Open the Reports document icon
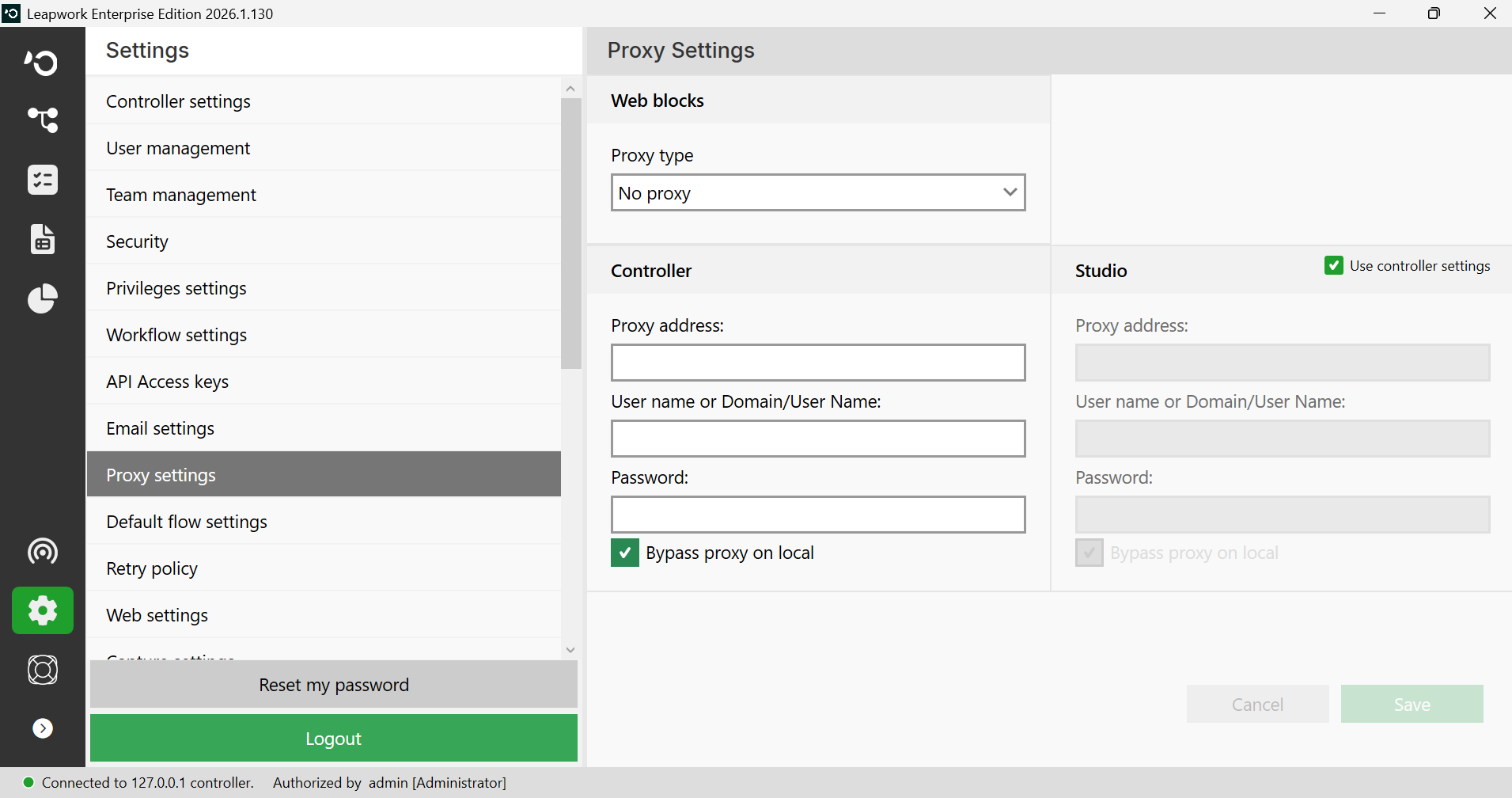The height and width of the screenshot is (798, 1512). point(42,239)
